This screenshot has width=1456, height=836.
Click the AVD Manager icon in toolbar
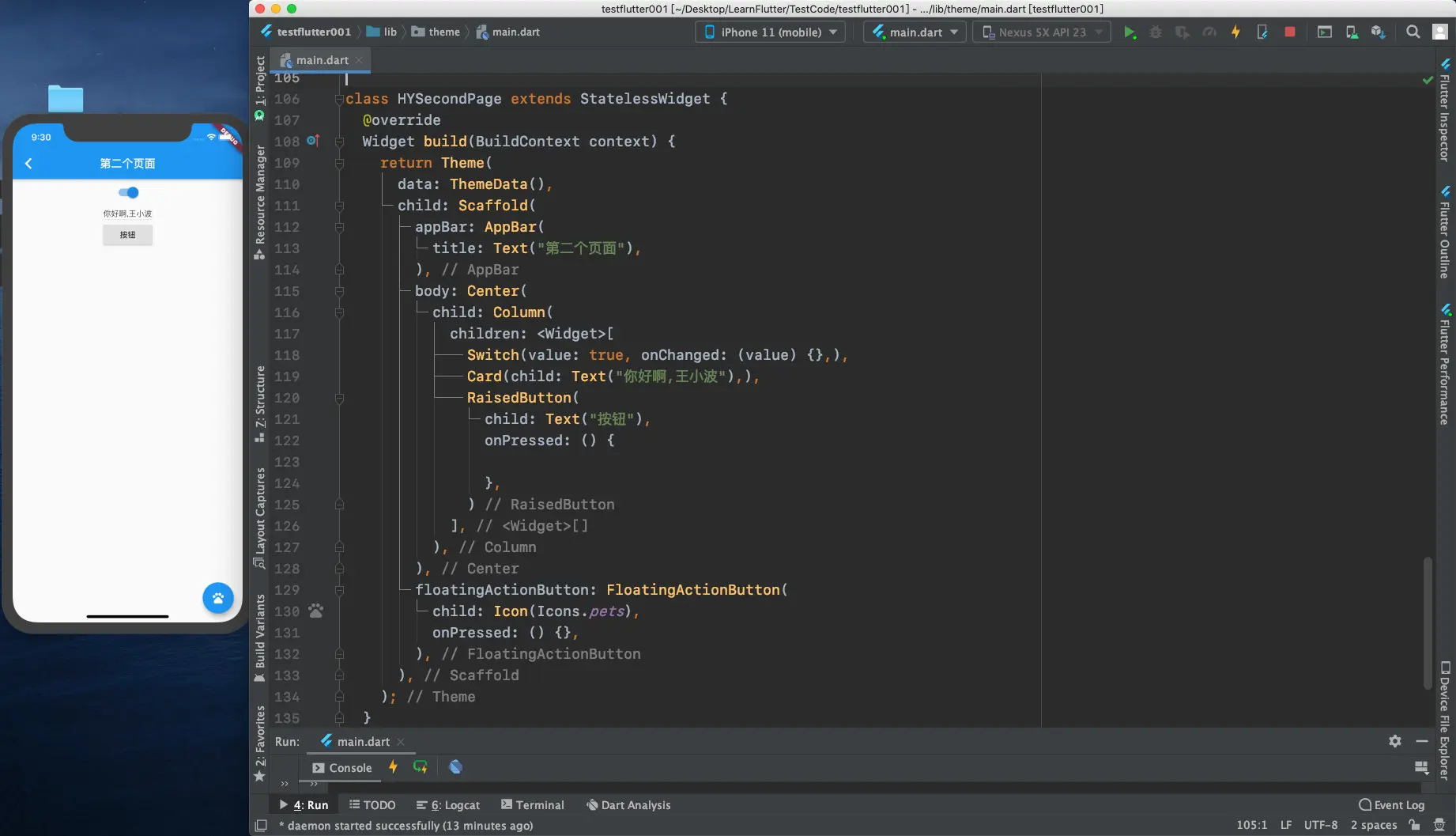click(1352, 32)
